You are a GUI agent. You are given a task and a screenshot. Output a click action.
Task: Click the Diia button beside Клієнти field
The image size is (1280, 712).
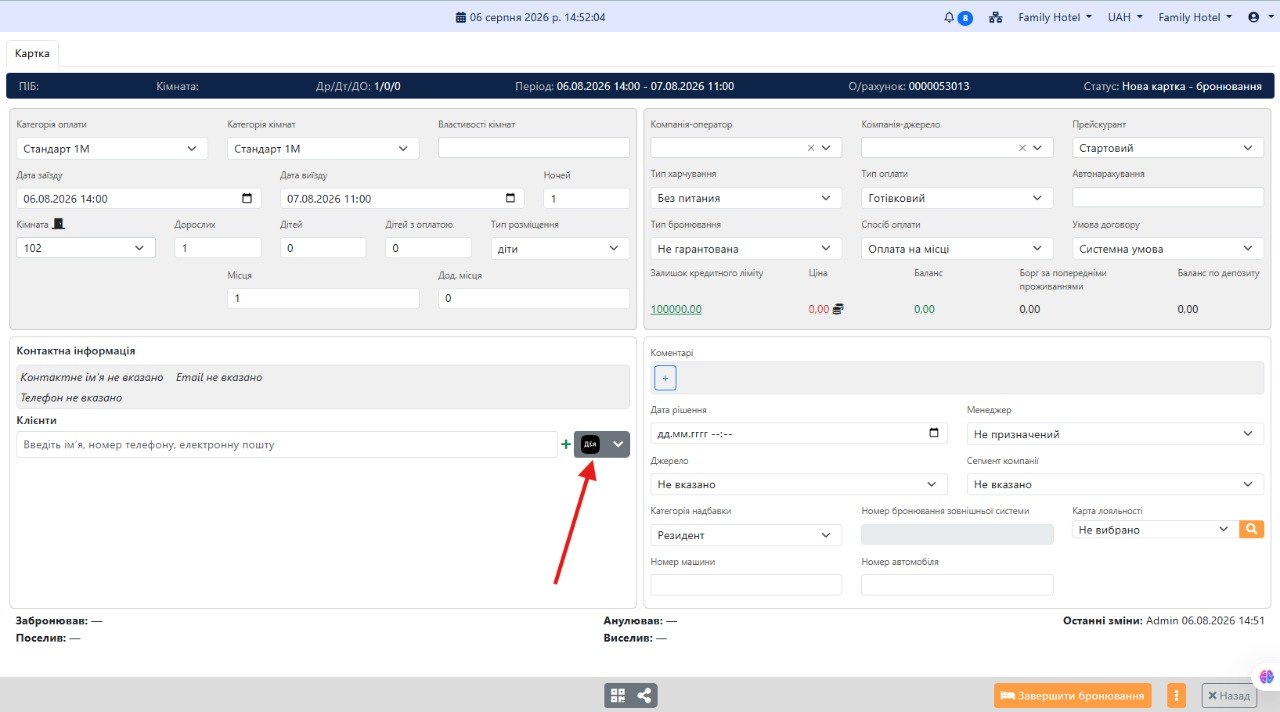click(590, 445)
